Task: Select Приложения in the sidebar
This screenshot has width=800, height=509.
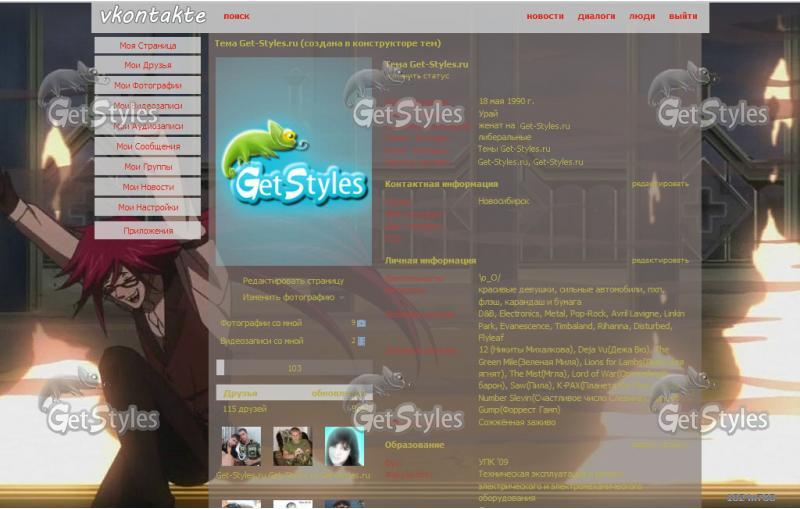Action: click(x=148, y=231)
